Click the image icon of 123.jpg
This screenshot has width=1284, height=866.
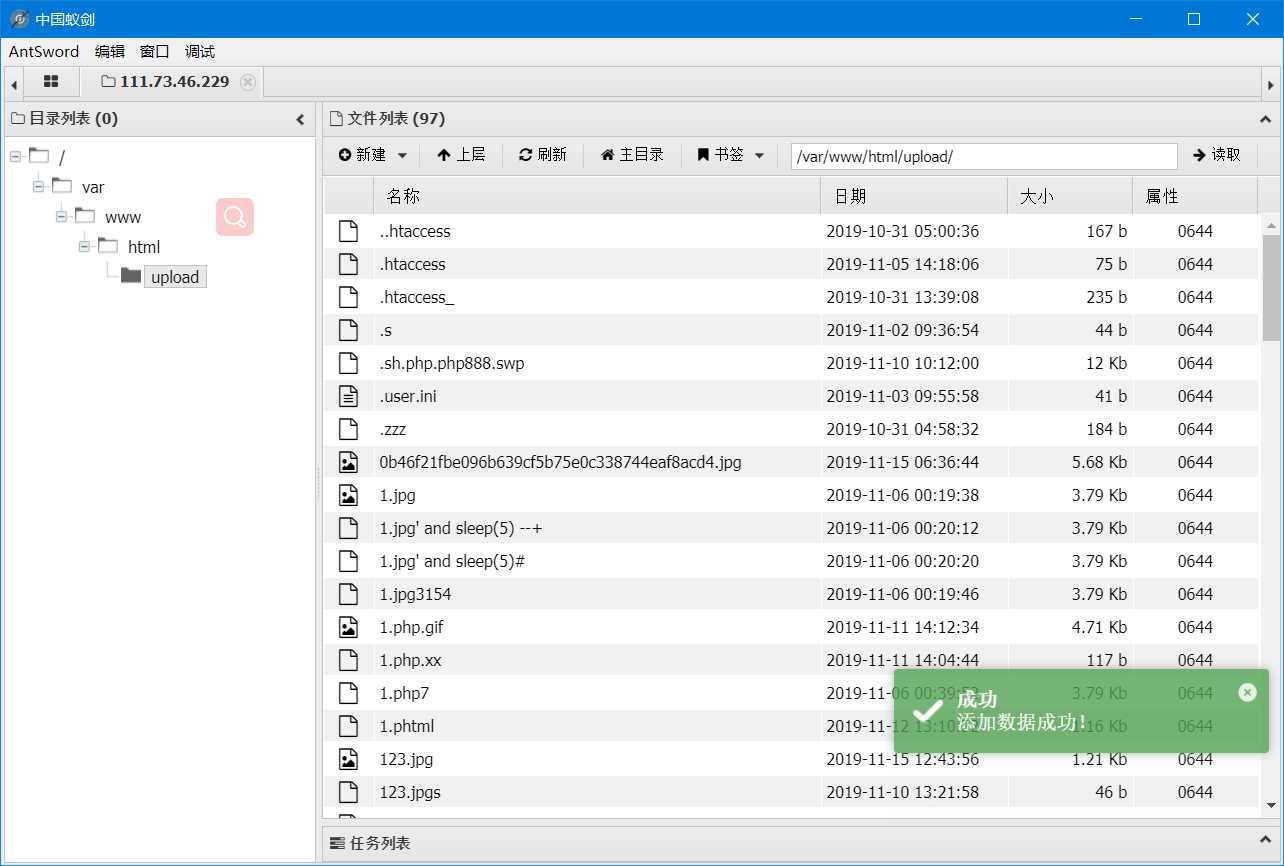tap(348, 759)
